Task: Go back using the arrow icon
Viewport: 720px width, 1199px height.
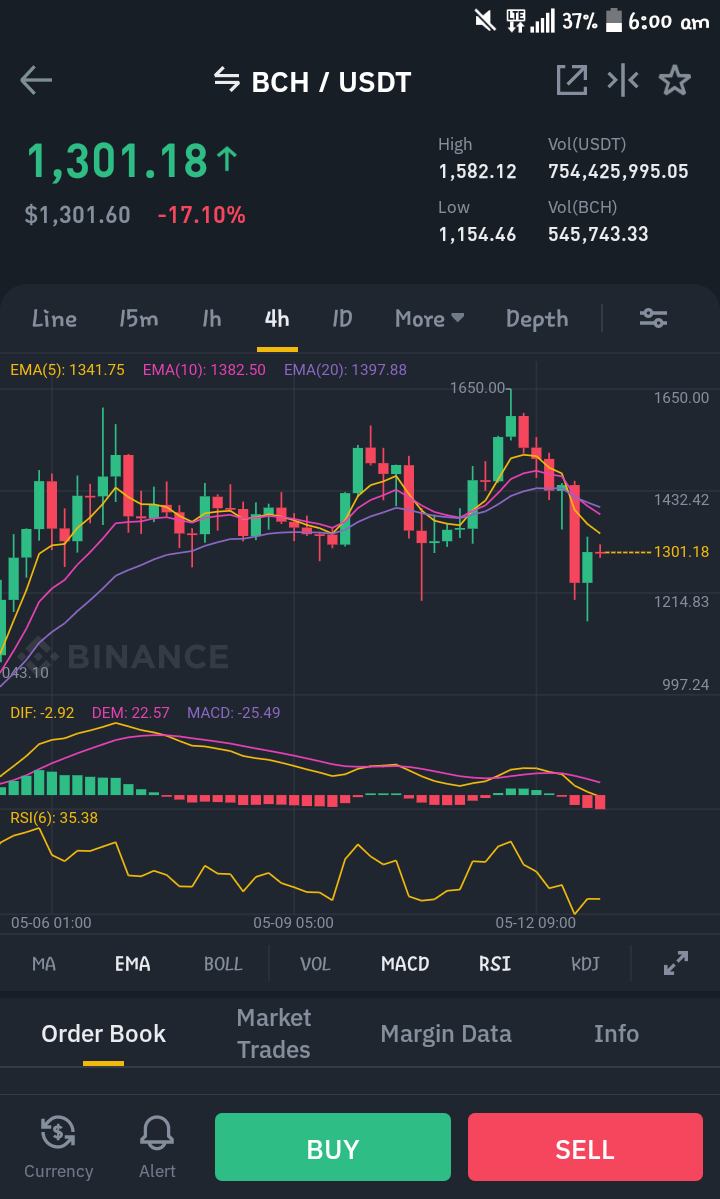Action: click(36, 80)
